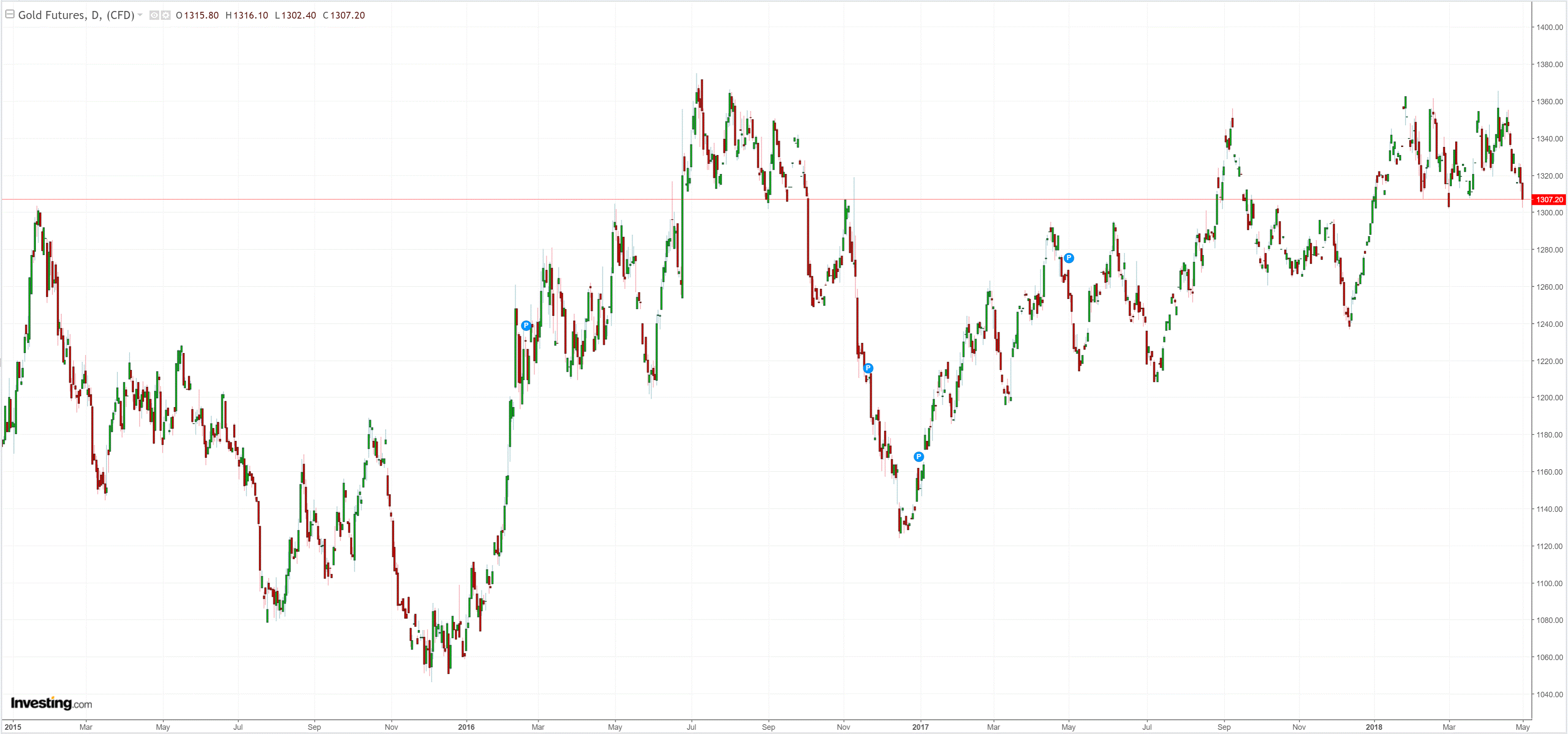Open dropdown arrow beside Gold Futures title
This screenshot has width=1568, height=734.
click(x=141, y=15)
